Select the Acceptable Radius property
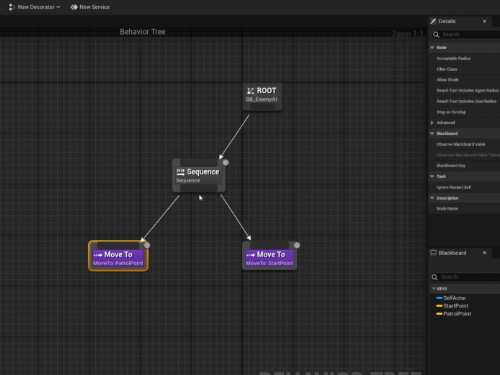 click(x=454, y=58)
